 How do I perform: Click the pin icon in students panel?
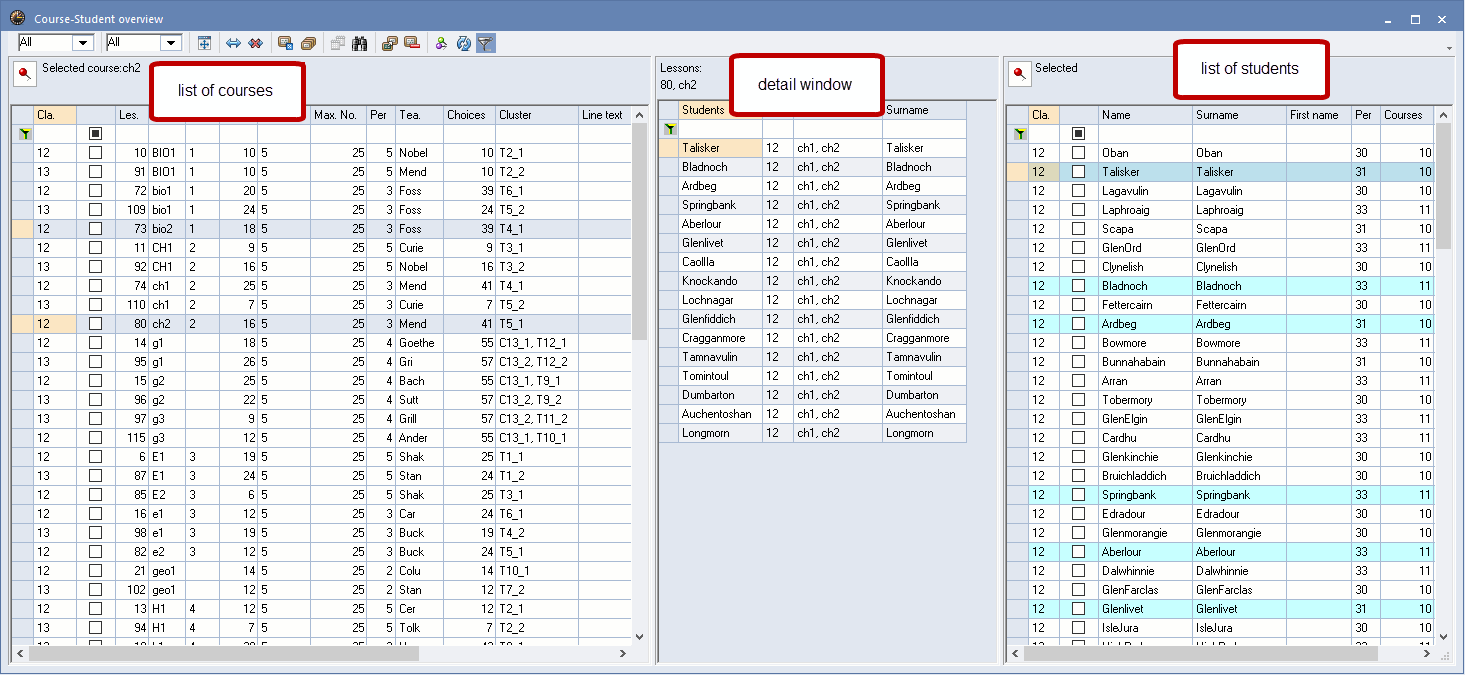click(x=1018, y=73)
